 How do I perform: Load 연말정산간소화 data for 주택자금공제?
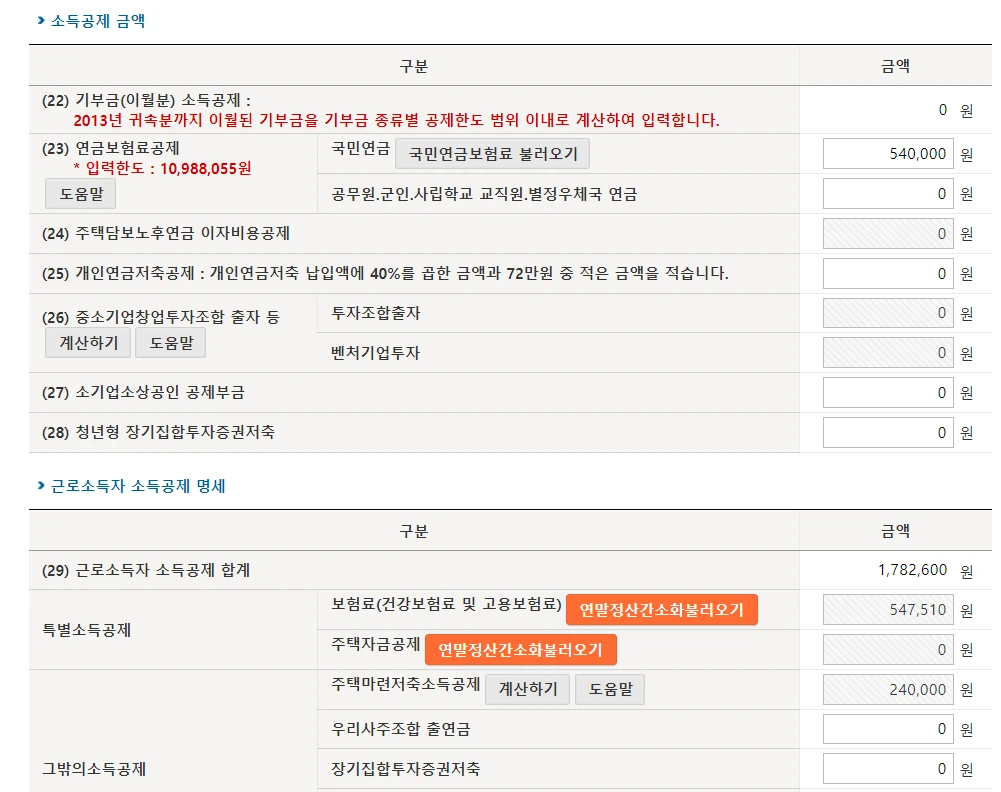(x=520, y=650)
